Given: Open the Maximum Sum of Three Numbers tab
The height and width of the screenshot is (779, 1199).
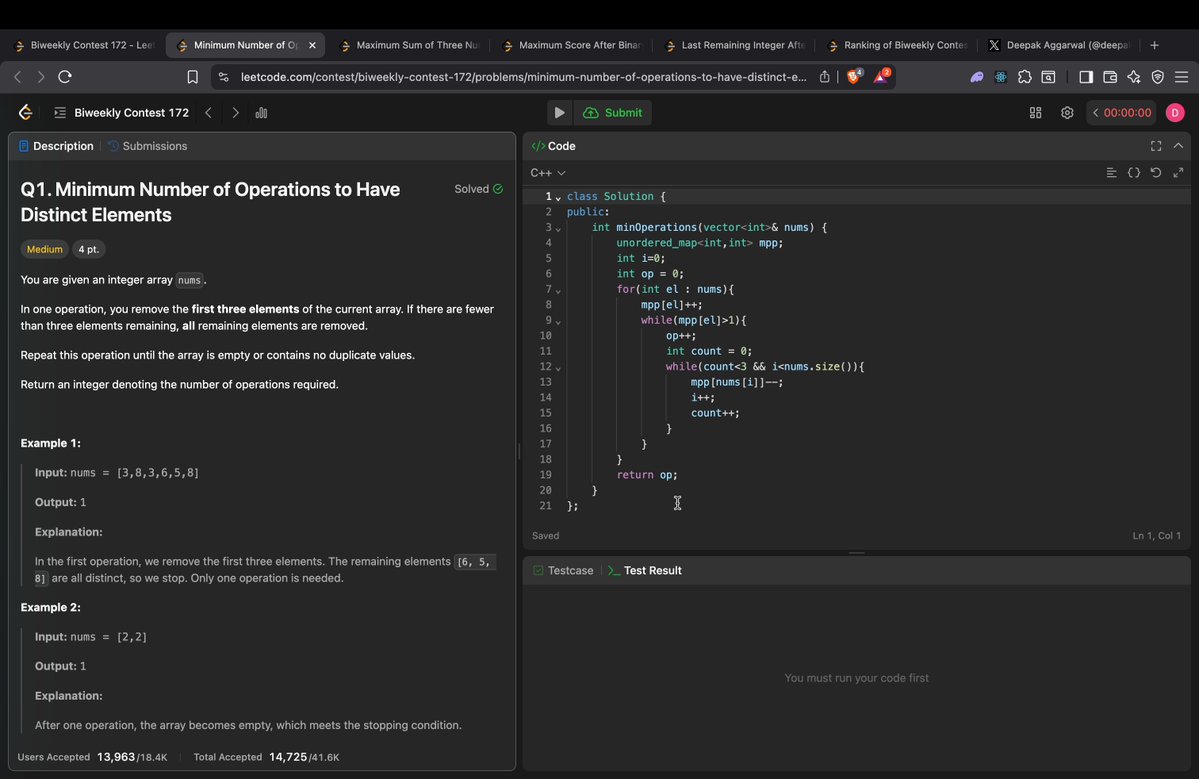Looking at the screenshot, I should point(410,45).
